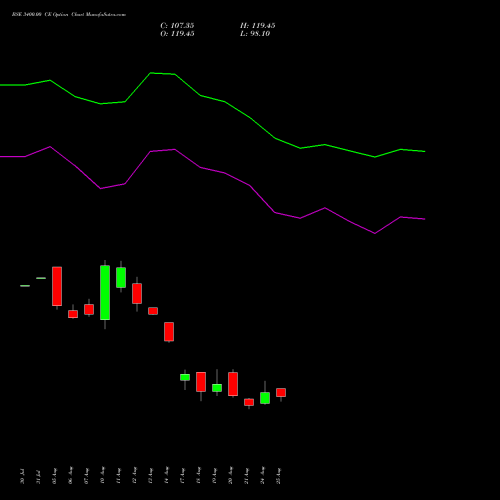Viewport: 500px width, 500px height.
Task: Select the 21 Aug date label
Action: 246,476
